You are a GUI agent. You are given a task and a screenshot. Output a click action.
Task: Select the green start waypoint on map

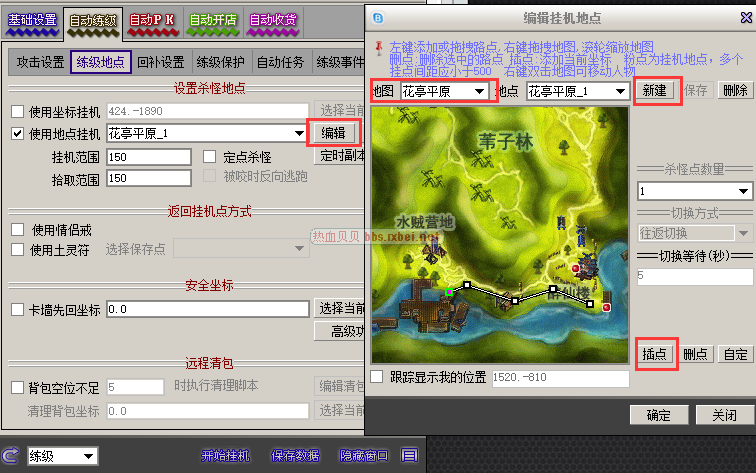pos(449,292)
